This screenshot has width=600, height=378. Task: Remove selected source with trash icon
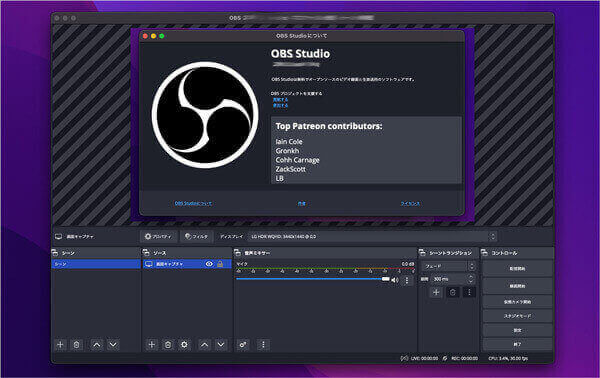click(x=168, y=345)
